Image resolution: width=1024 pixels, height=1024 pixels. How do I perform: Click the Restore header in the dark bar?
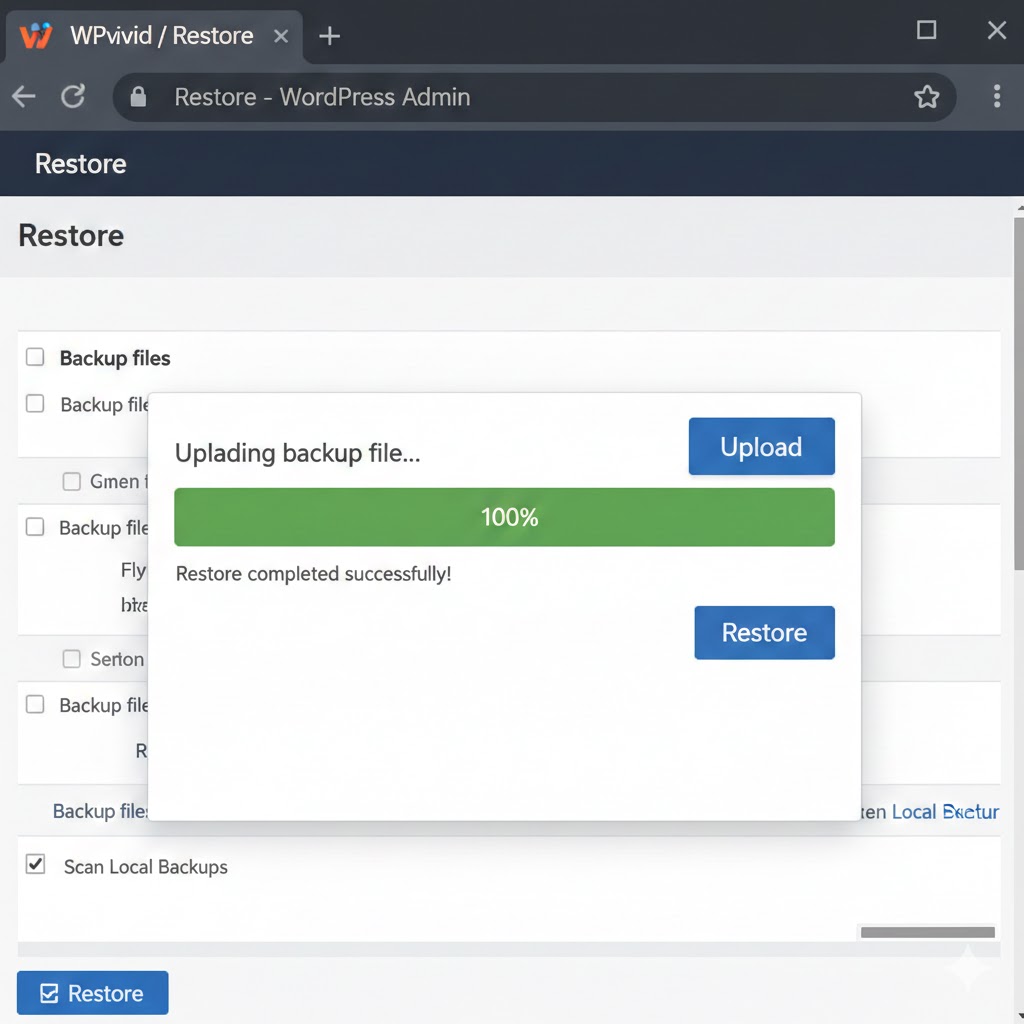80,164
